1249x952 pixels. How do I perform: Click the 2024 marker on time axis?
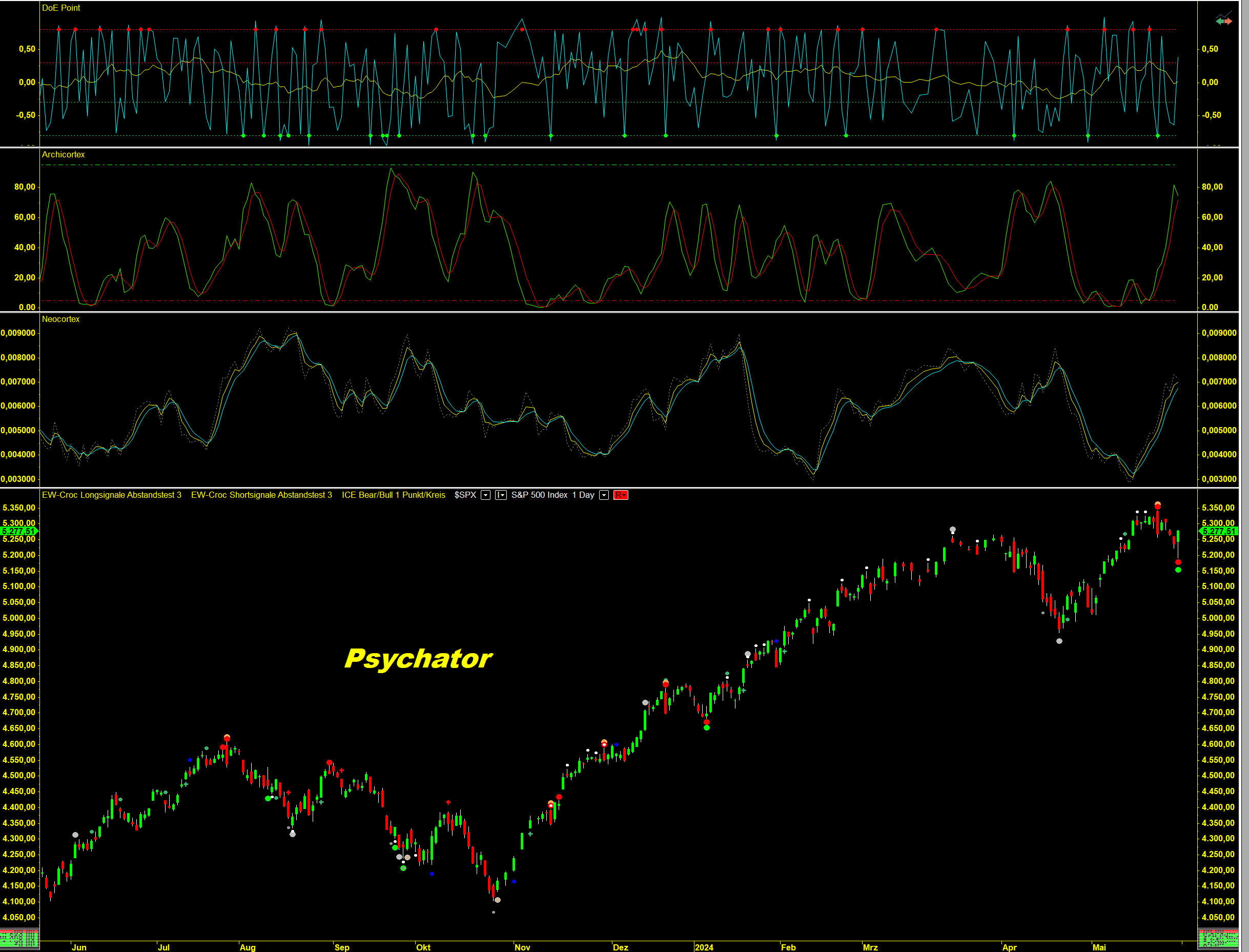tap(704, 947)
